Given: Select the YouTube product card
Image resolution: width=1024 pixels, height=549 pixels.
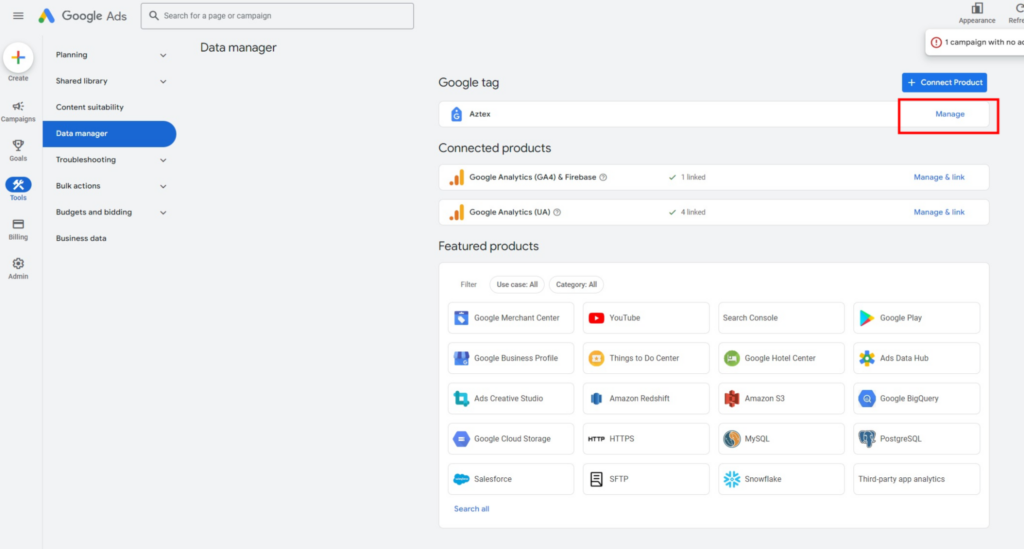Looking at the screenshot, I should click(646, 318).
